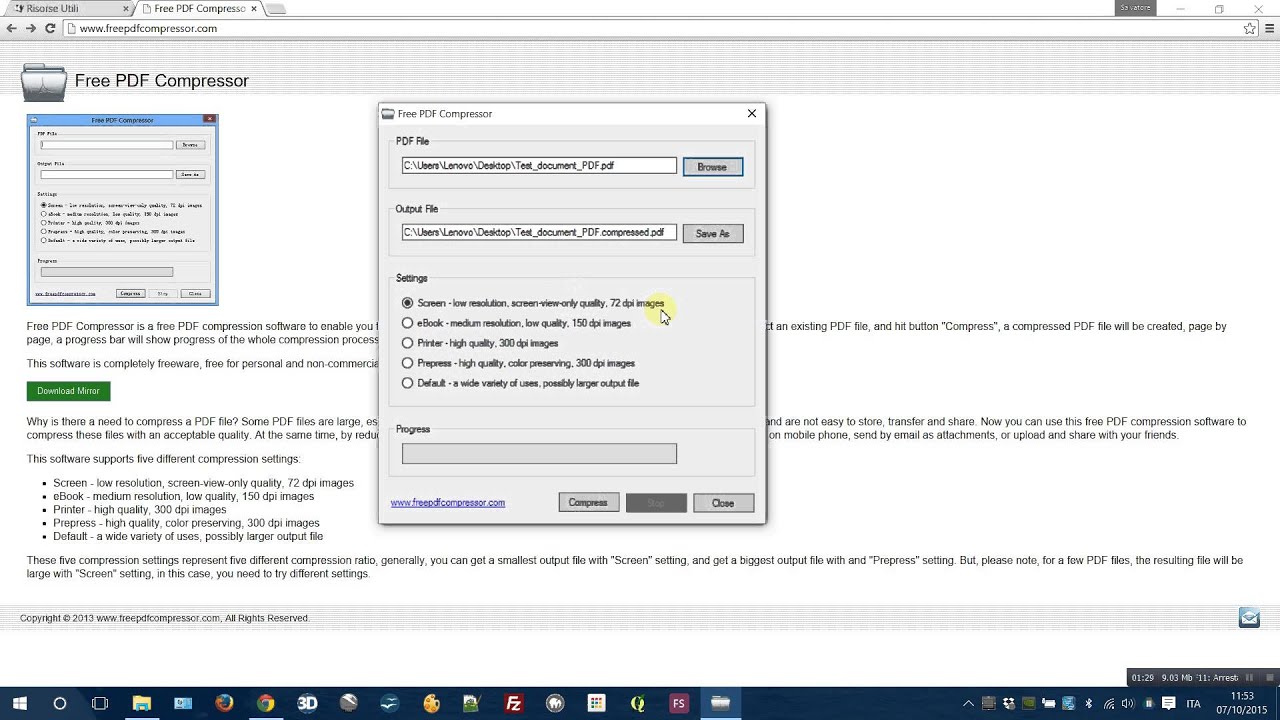
Task: Click the Free PDF Compressor dialog title icon
Action: click(x=388, y=114)
